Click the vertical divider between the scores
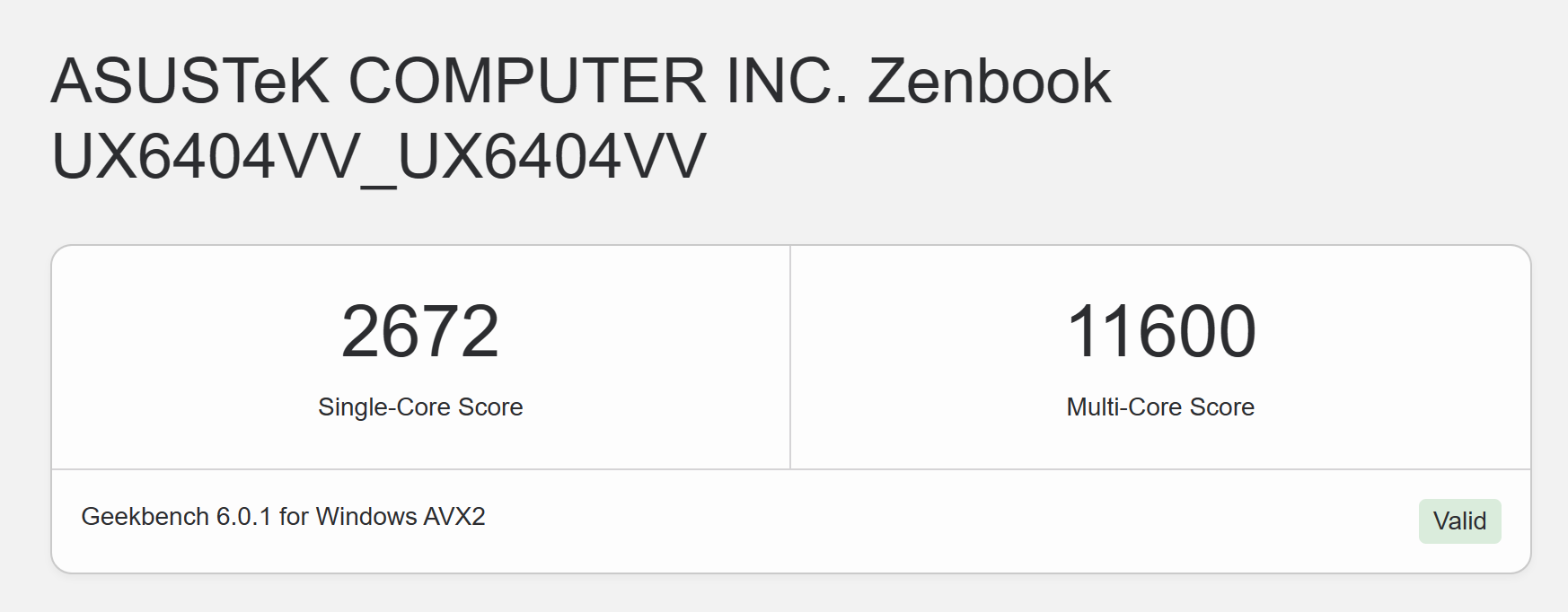Screen dimensions: 1568x612 [x=790, y=357]
